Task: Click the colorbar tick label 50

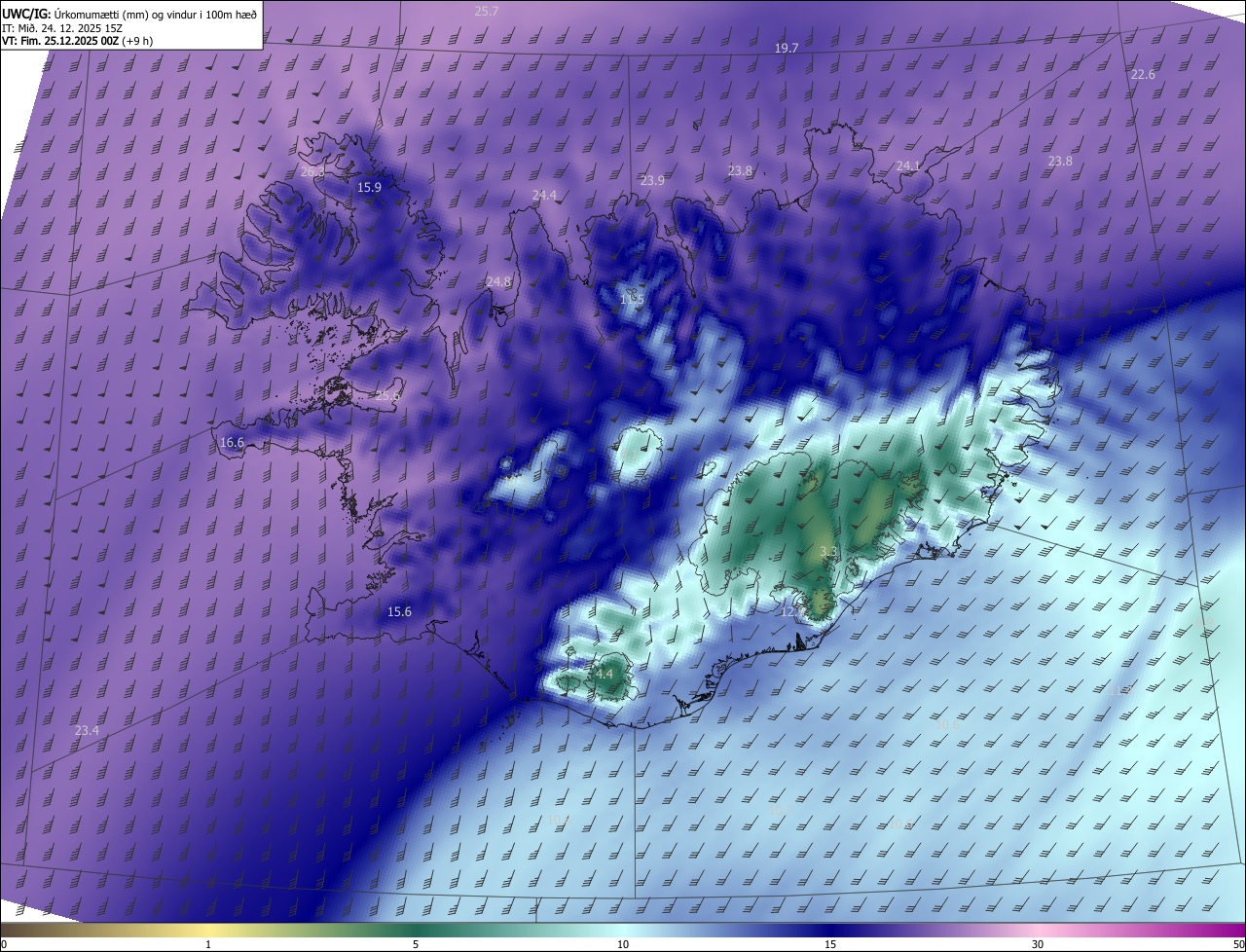Action: (x=1238, y=944)
